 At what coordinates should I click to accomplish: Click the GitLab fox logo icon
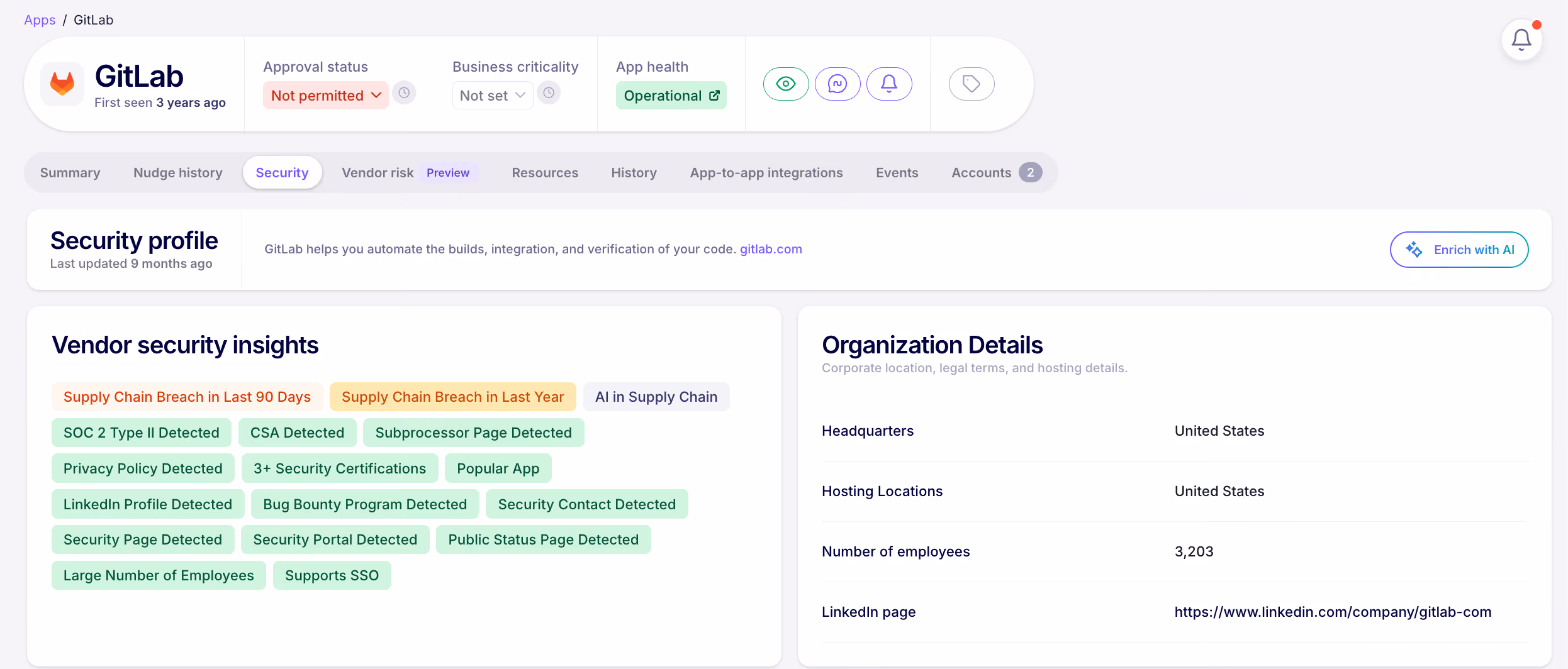pos(62,84)
